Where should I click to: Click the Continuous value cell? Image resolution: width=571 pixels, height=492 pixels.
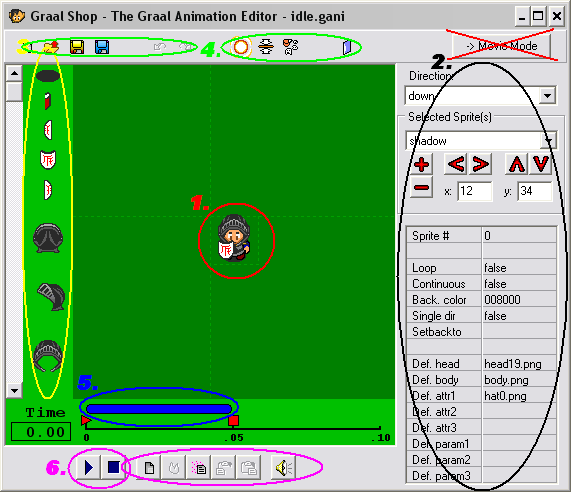[519, 284]
